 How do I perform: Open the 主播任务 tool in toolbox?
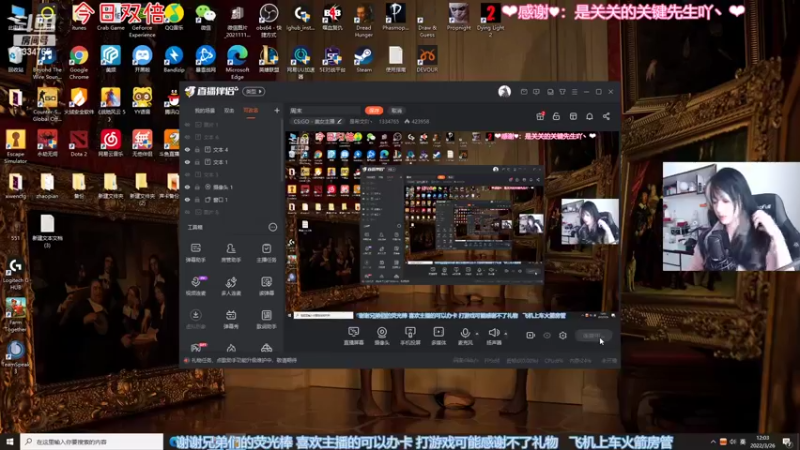tap(266, 252)
